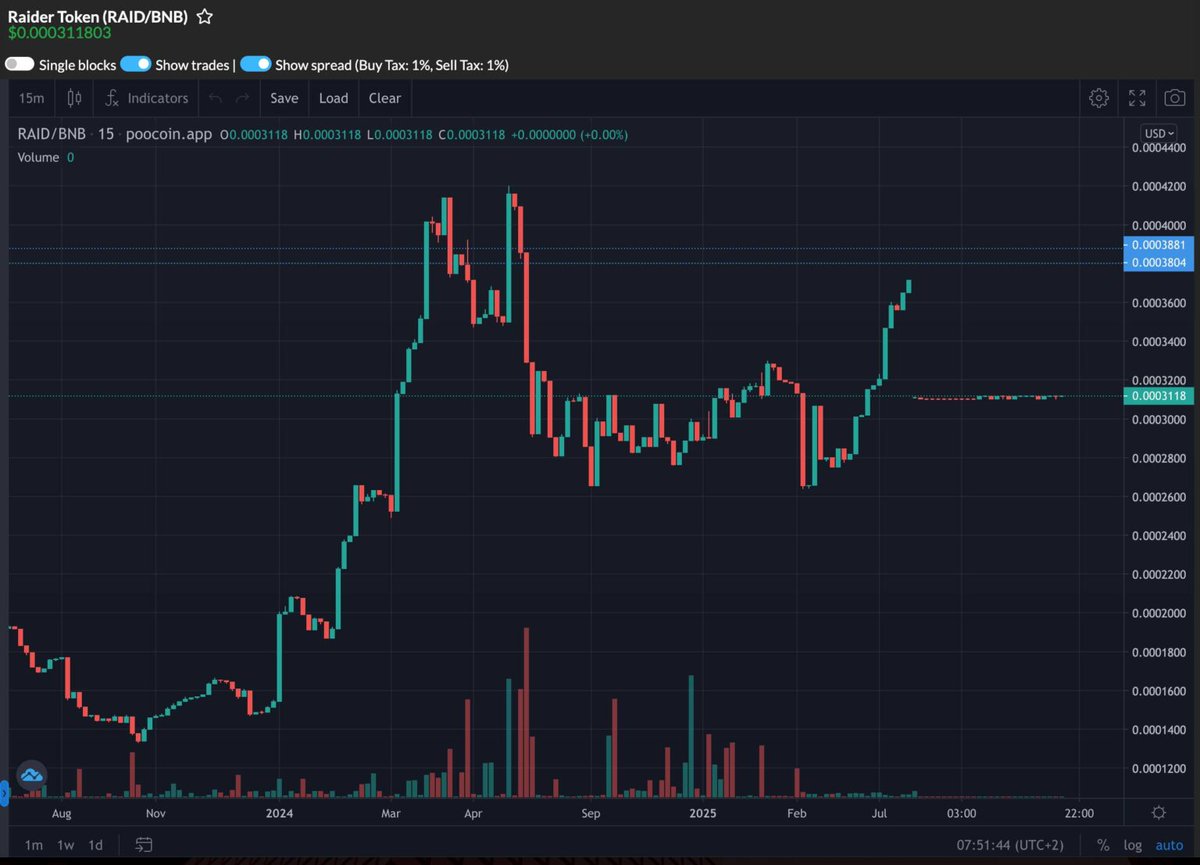1200x865 pixels.
Task: Click the poocoin.app legend text
Action: coord(169,134)
